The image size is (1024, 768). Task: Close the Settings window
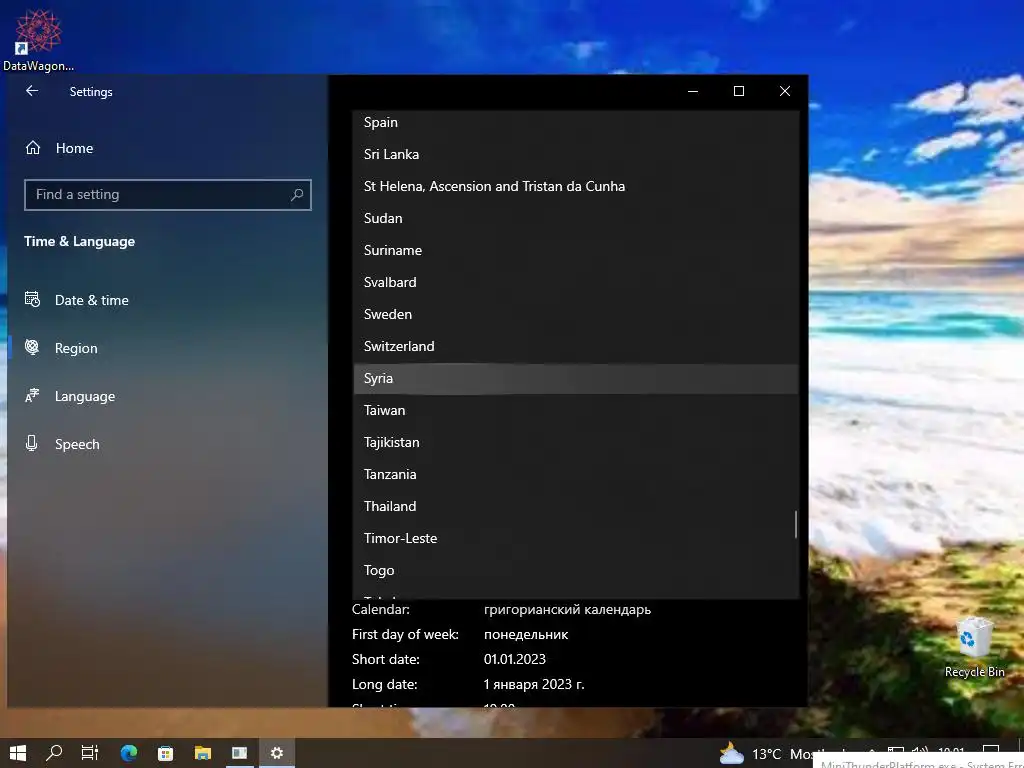pos(785,91)
